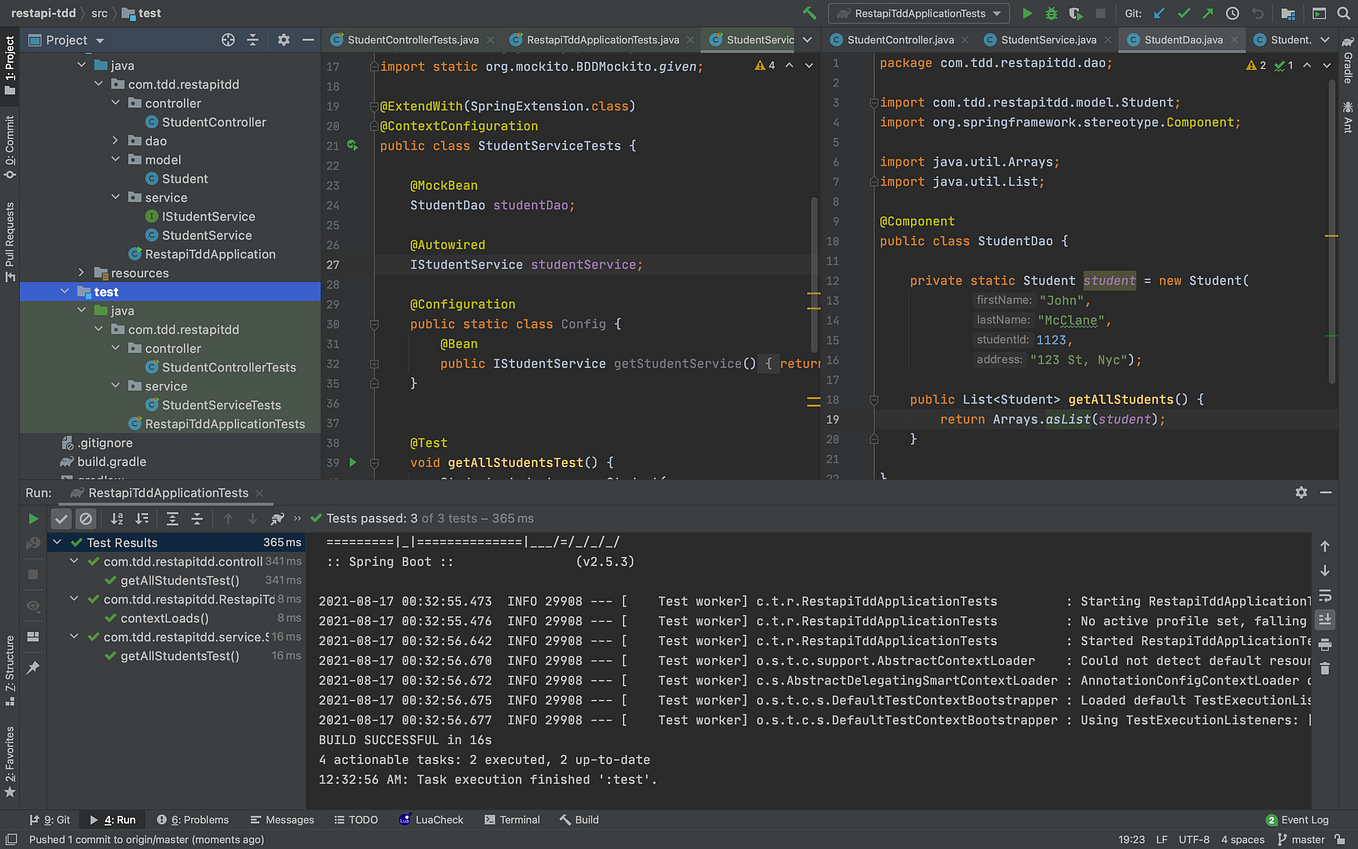Sort test results alphabetically

[x=117, y=518]
